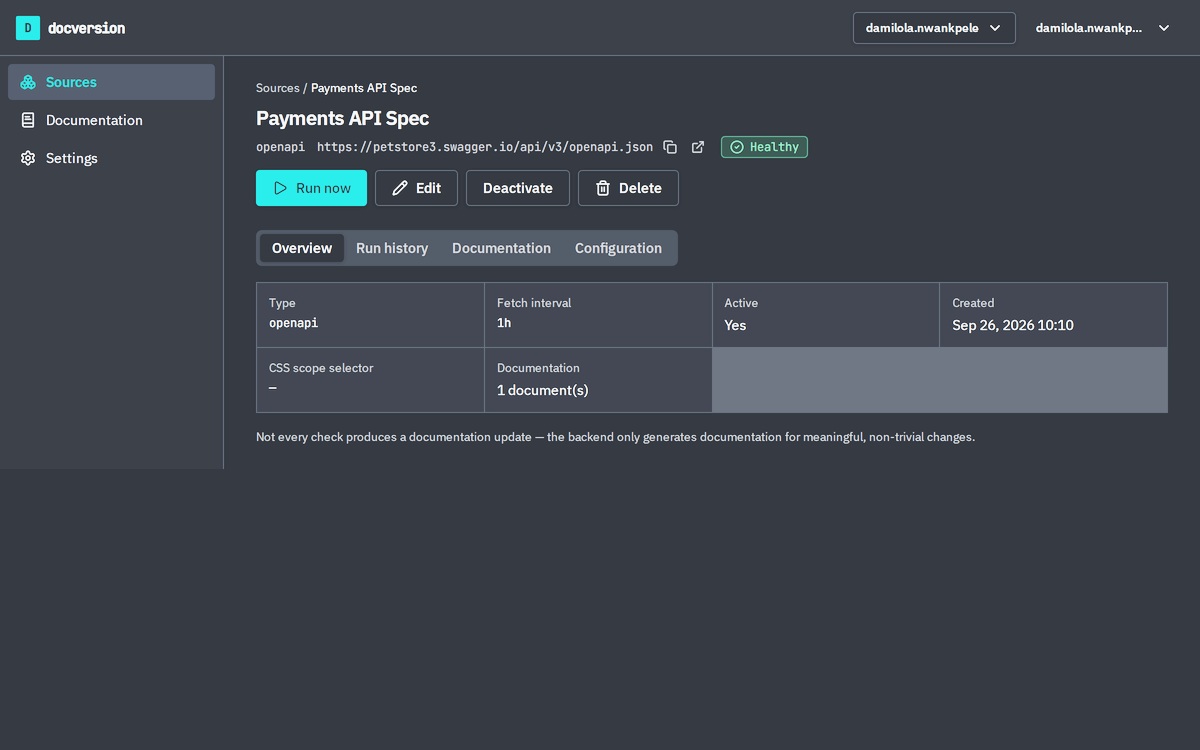Switch to the Run history tab

[x=392, y=248]
